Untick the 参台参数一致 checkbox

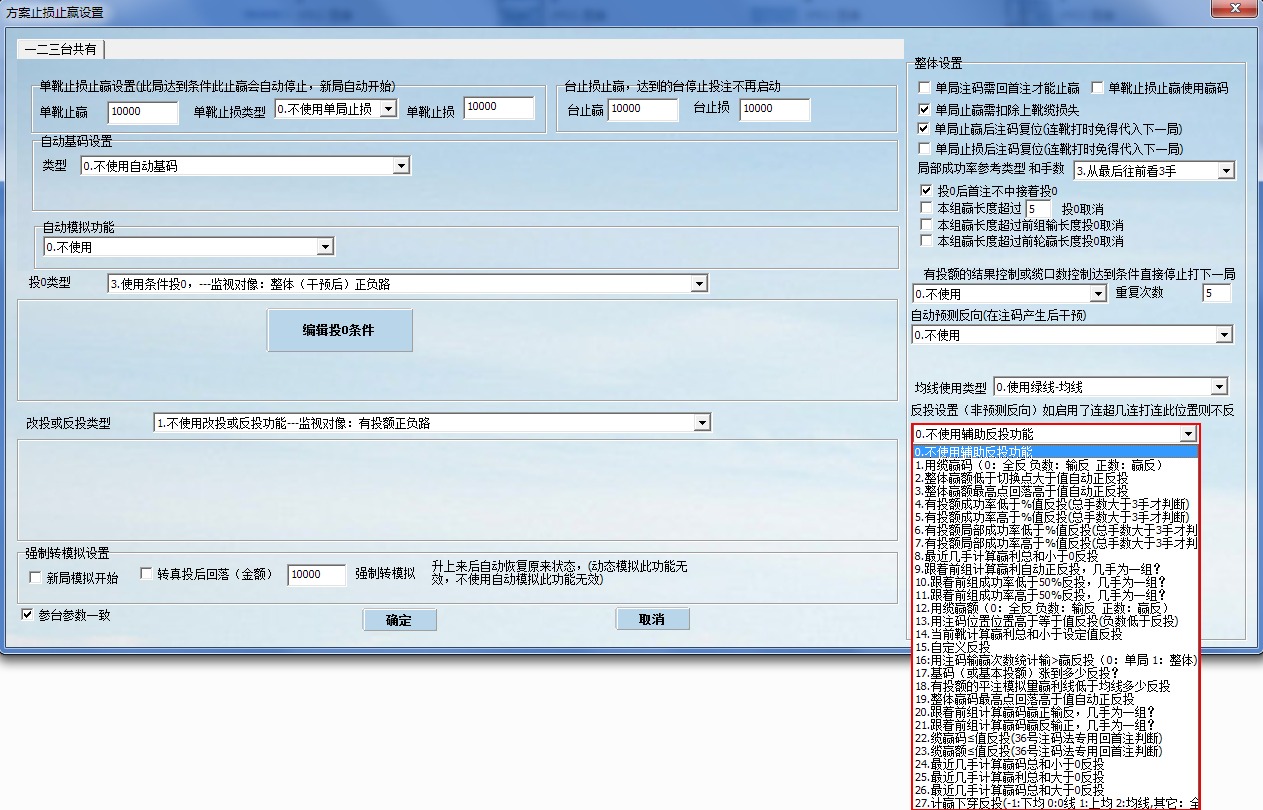click(27, 615)
